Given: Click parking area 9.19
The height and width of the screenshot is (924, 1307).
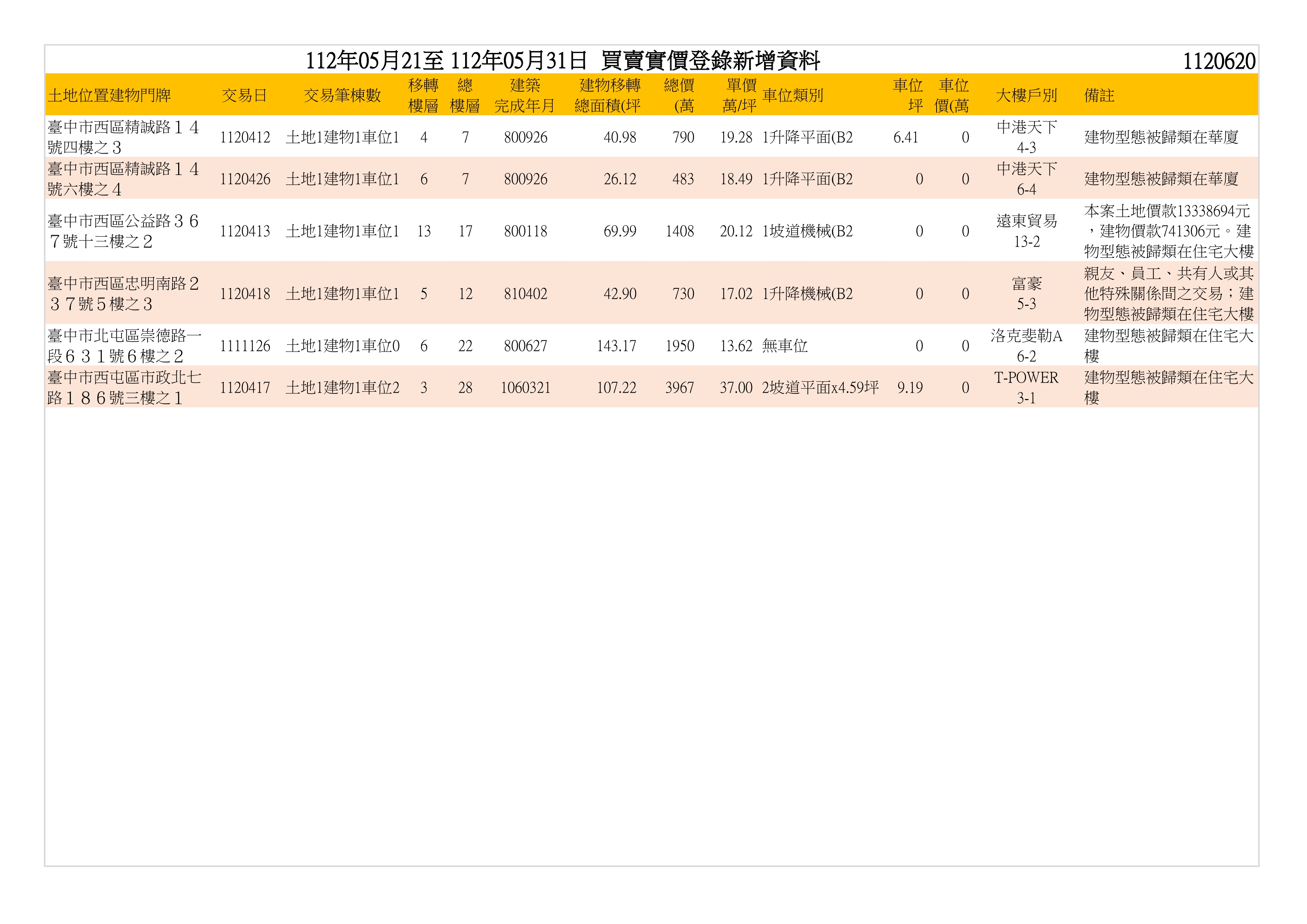Looking at the screenshot, I should (910, 387).
